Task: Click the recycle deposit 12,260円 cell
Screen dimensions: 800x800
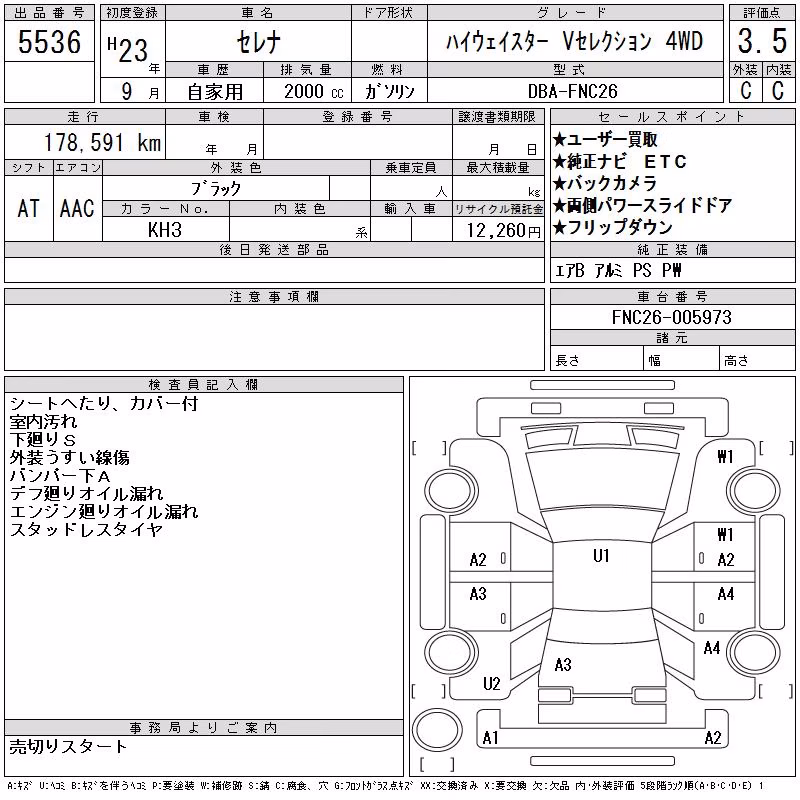Action: tap(498, 230)
